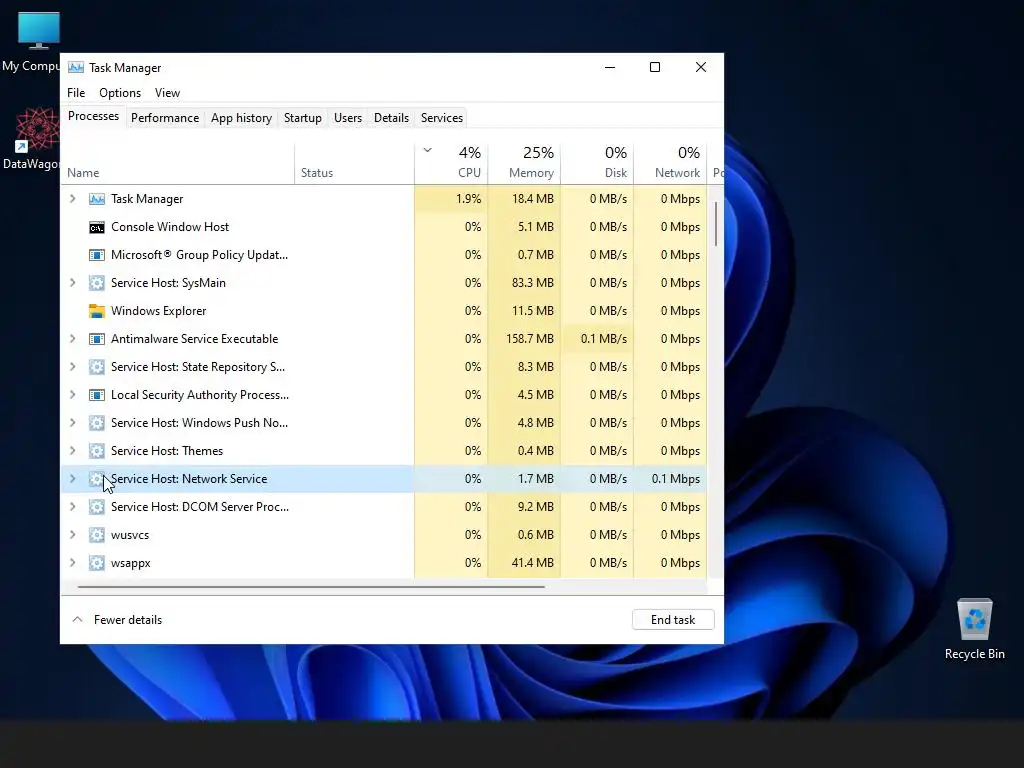Sort processes by the Name column header
This screenshot has width=1024, height=768.
178,163
